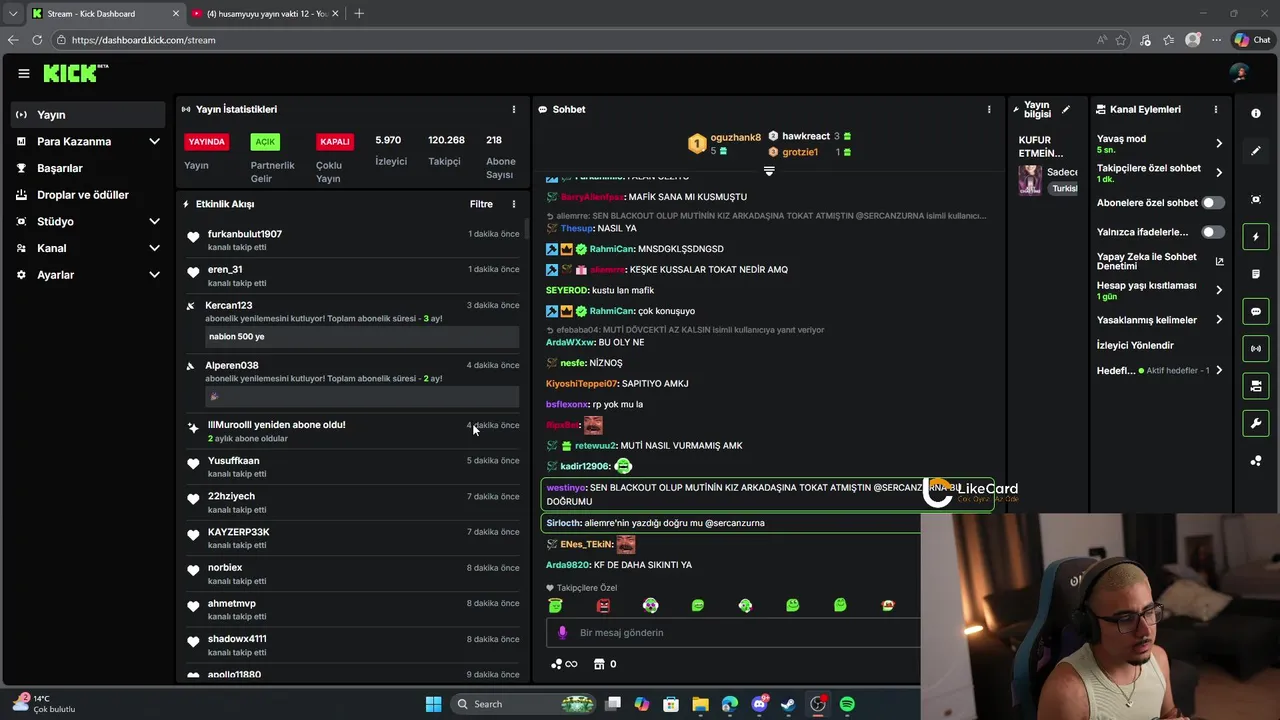
Task: Expand the Hedefler active goals row
Action: 1160,371
